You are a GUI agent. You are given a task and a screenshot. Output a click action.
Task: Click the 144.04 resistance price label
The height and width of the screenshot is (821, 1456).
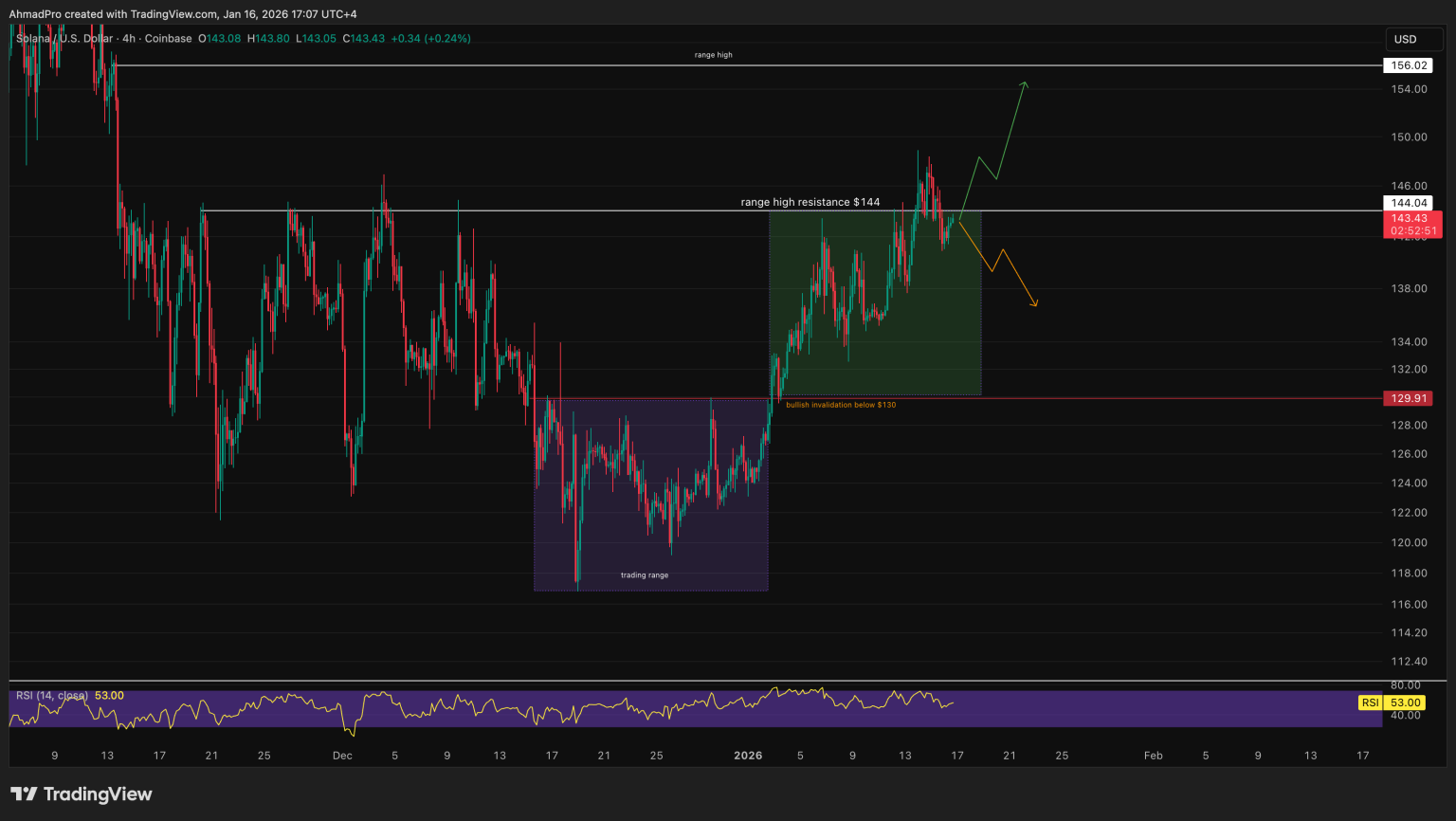pyautogui.click(x=1410, y=202)
